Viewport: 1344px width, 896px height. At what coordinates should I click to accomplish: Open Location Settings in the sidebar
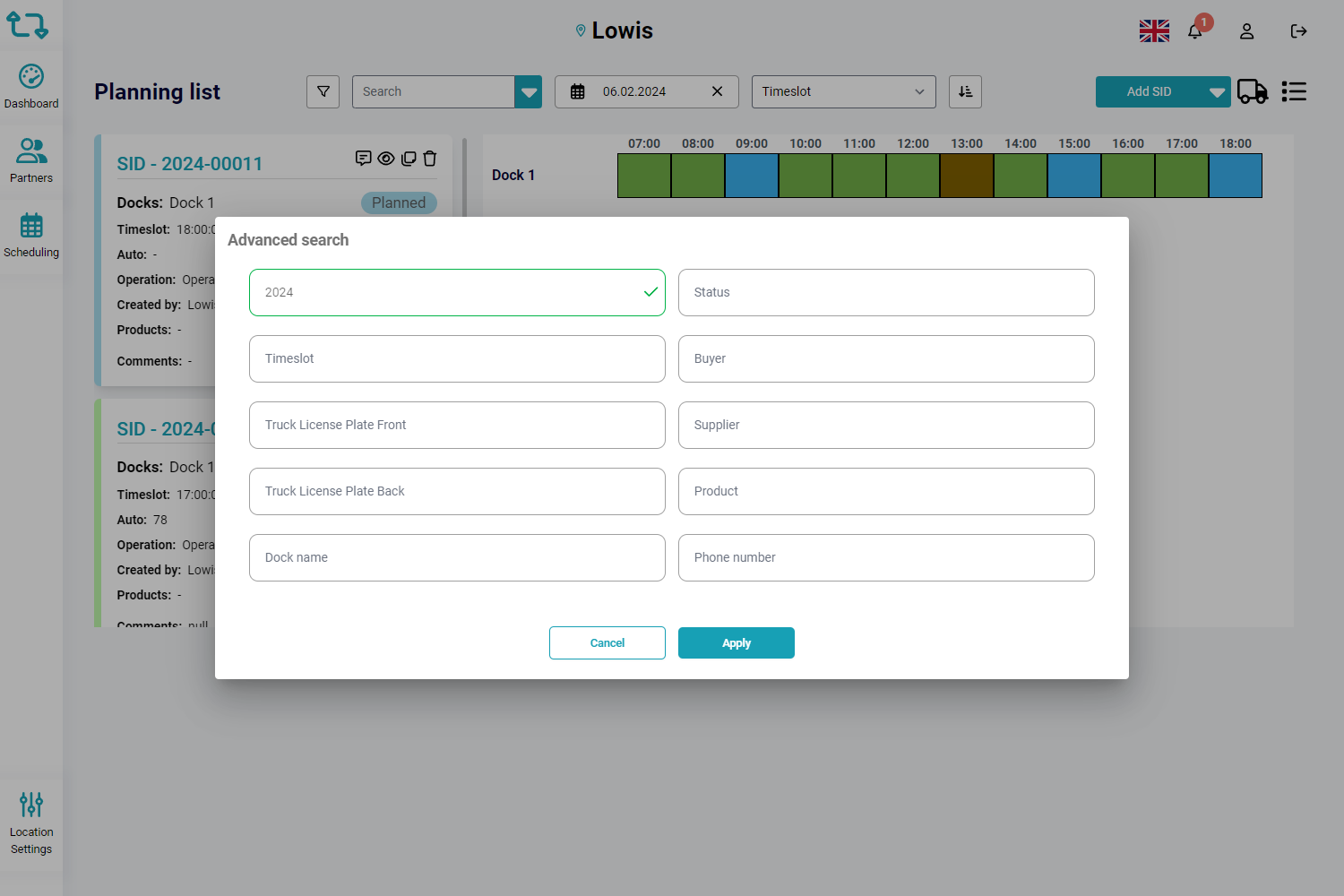coord(31,823)
